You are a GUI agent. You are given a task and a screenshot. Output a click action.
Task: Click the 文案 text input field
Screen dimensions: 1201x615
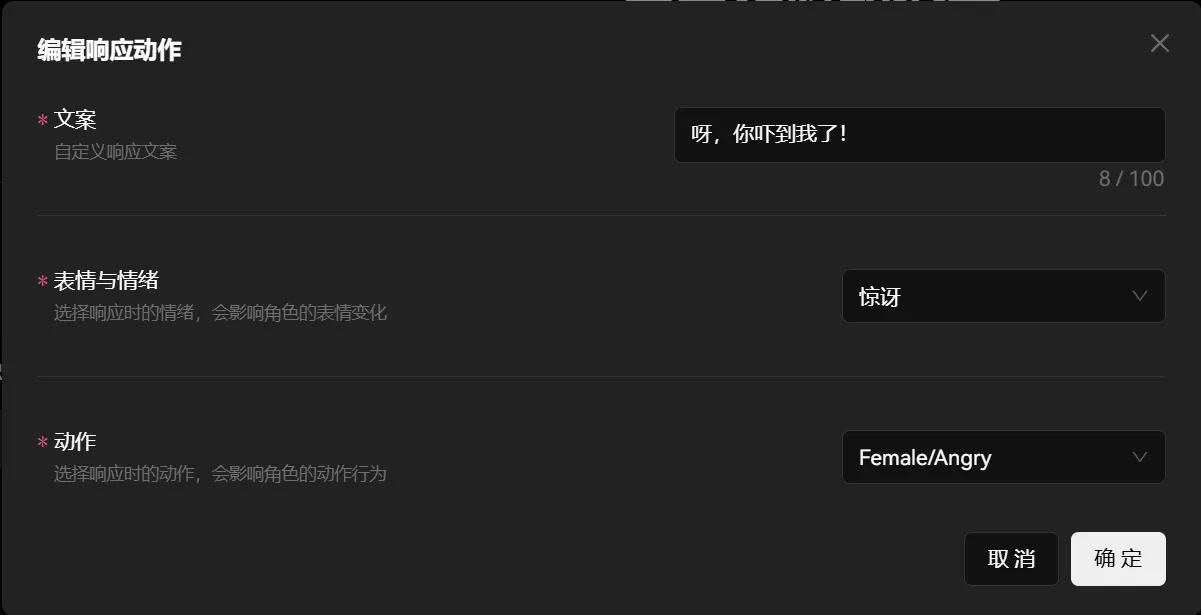tap(920, 135)
